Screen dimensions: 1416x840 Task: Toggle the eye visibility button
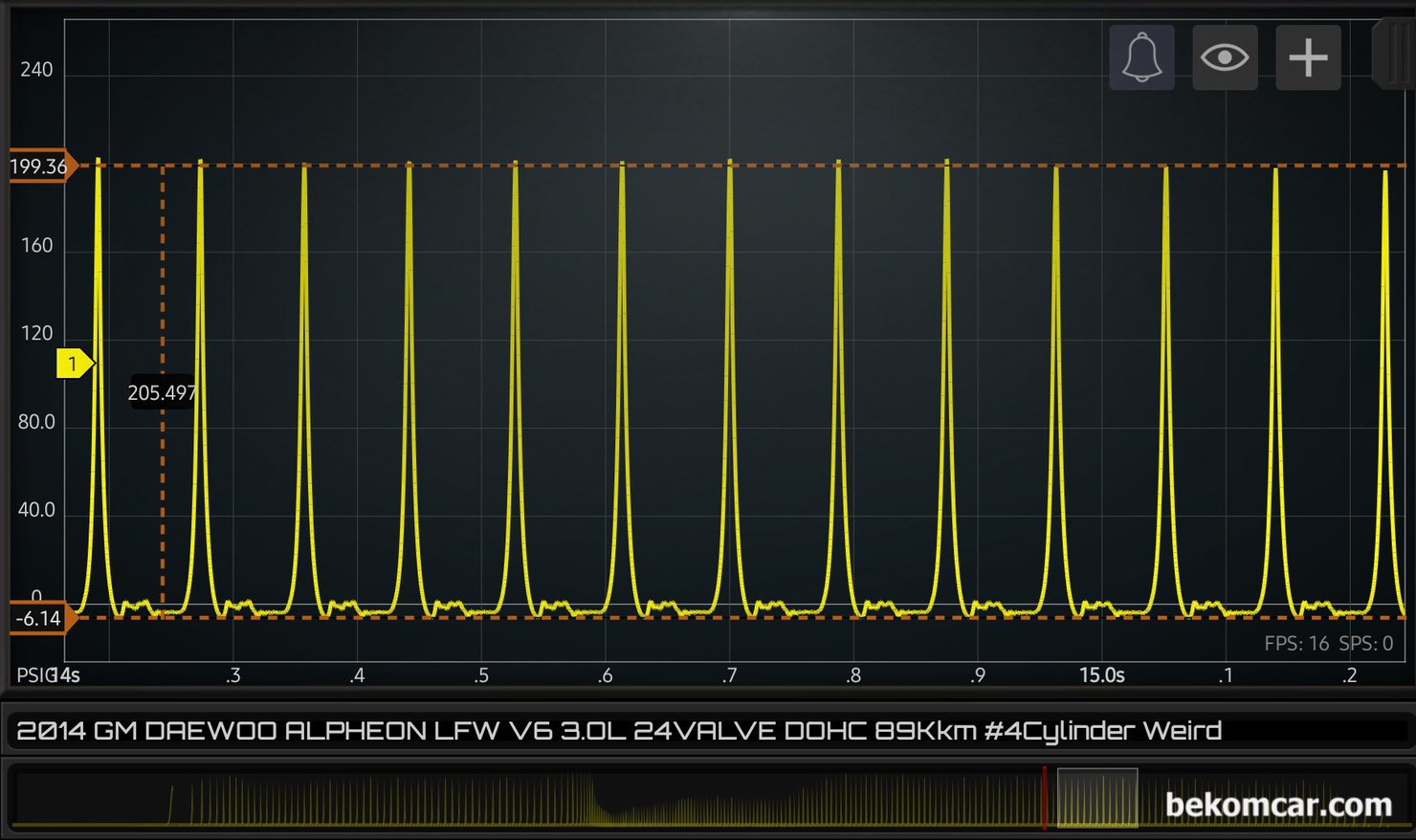coord(1225,57)
